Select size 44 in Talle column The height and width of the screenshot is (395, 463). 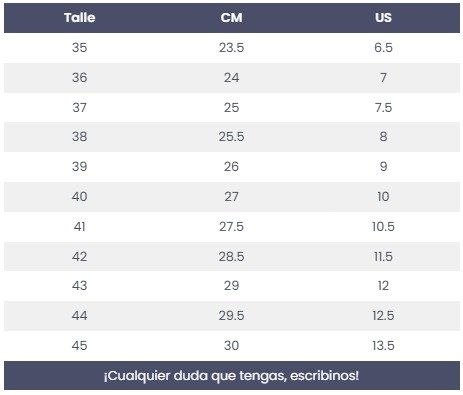coord(80,316)
